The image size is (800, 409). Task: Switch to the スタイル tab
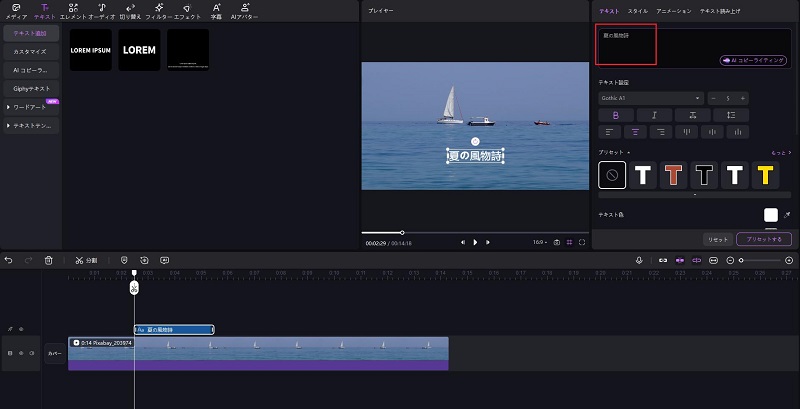637,10
